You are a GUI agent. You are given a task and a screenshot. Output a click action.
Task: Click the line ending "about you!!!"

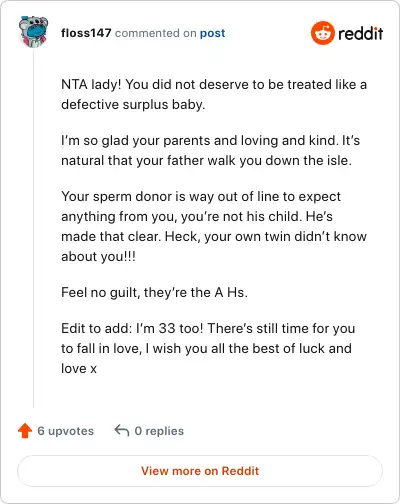[98, 256]
